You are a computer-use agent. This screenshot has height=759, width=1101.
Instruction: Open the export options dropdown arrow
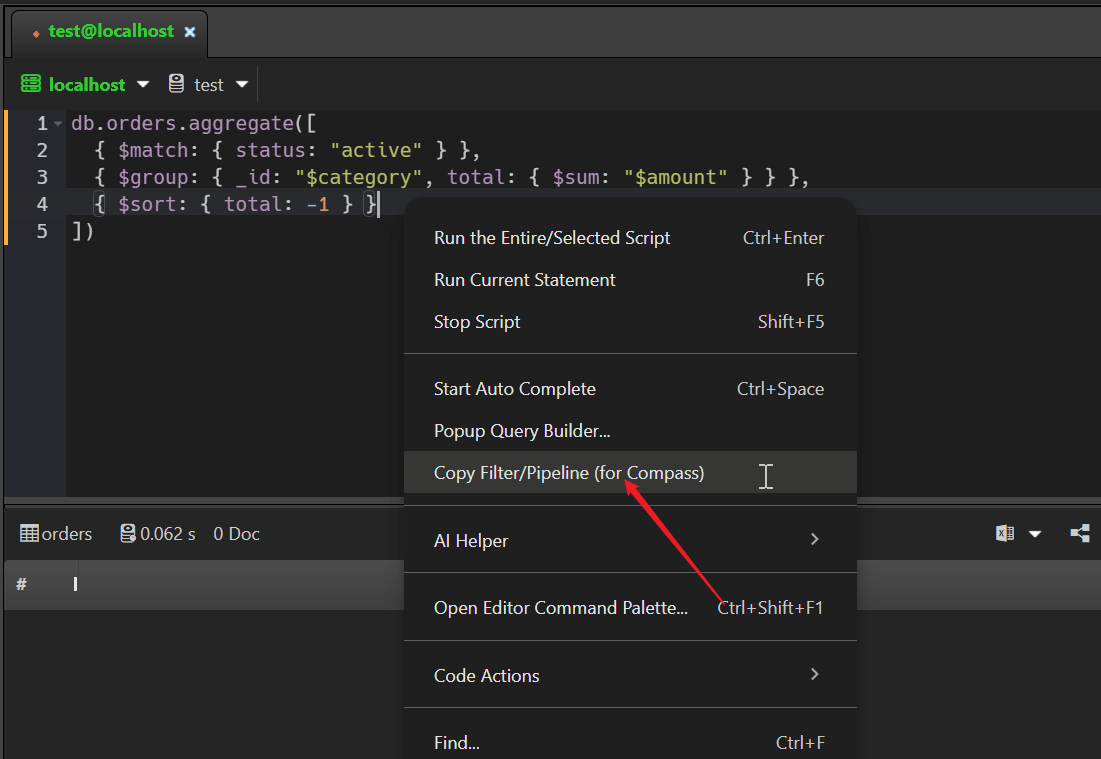pos(1035,534)
